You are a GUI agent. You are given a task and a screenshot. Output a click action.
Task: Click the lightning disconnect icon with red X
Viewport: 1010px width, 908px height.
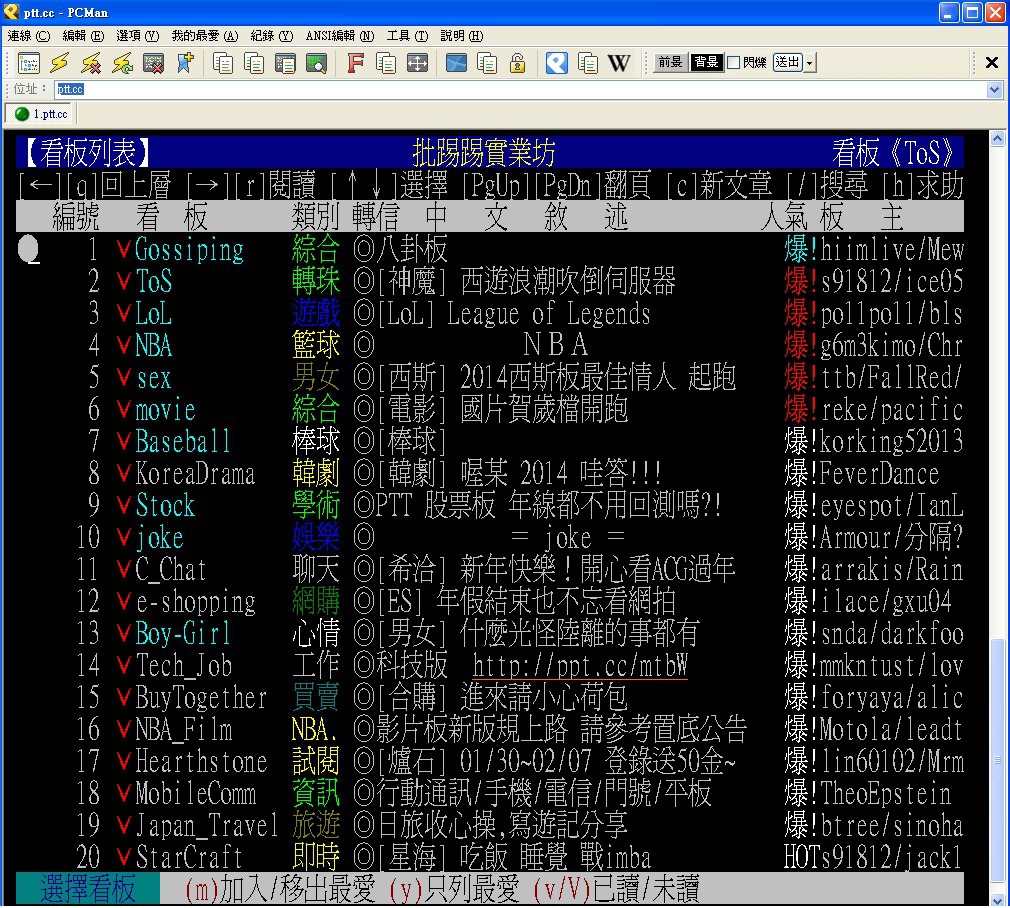[x=91, y=63]
